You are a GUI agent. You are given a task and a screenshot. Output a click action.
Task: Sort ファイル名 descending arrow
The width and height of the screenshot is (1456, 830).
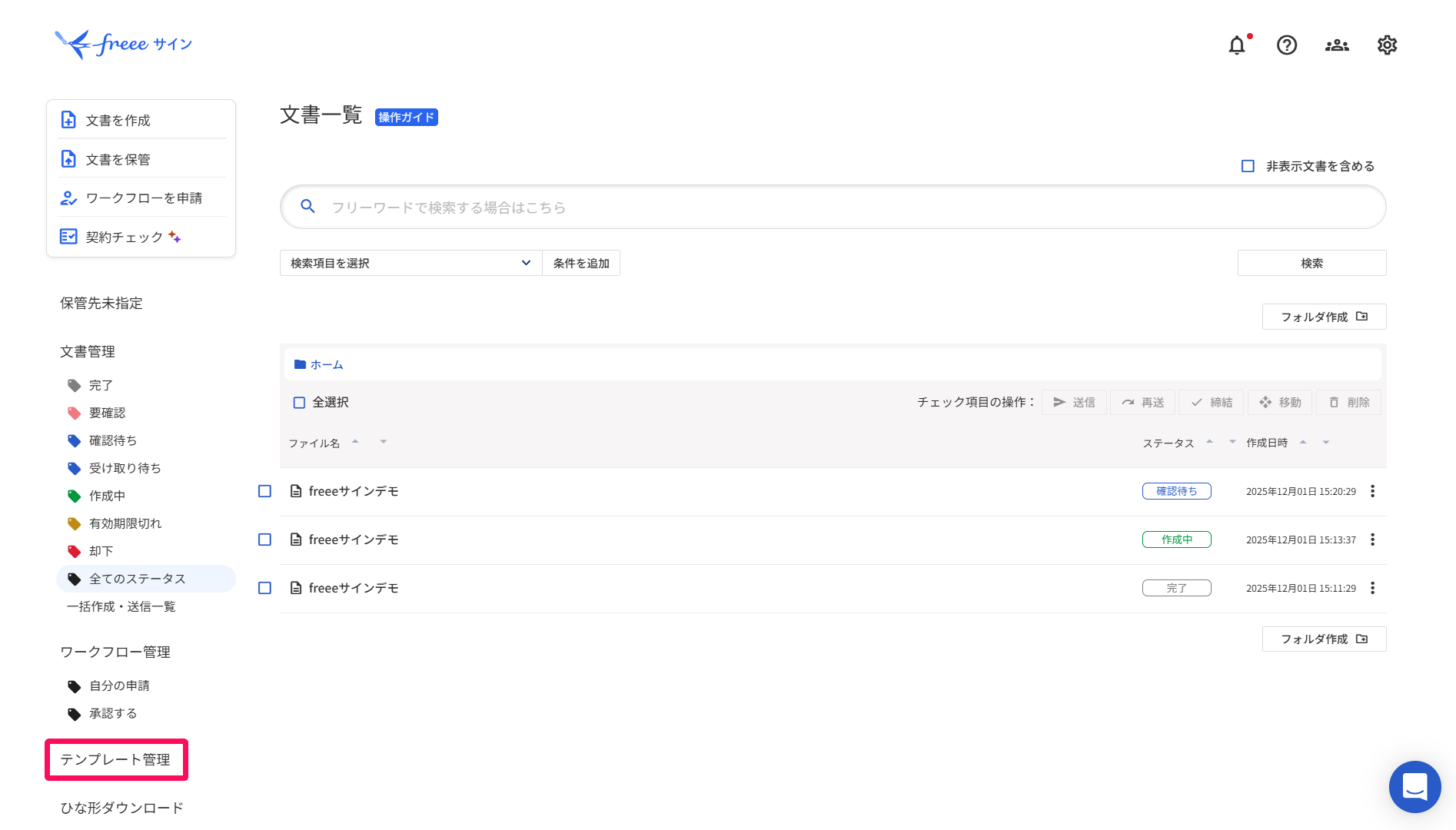pyautogui.click(x=383, y=441)
